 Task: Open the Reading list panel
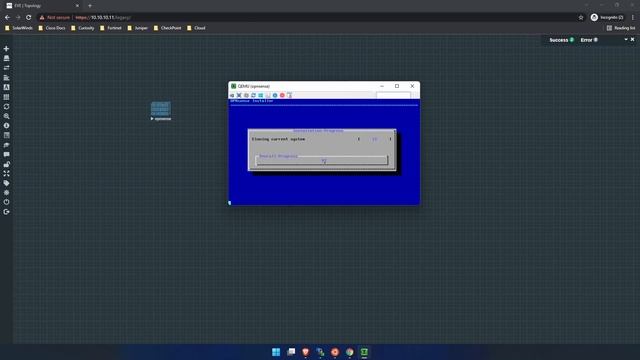point(621,28)
